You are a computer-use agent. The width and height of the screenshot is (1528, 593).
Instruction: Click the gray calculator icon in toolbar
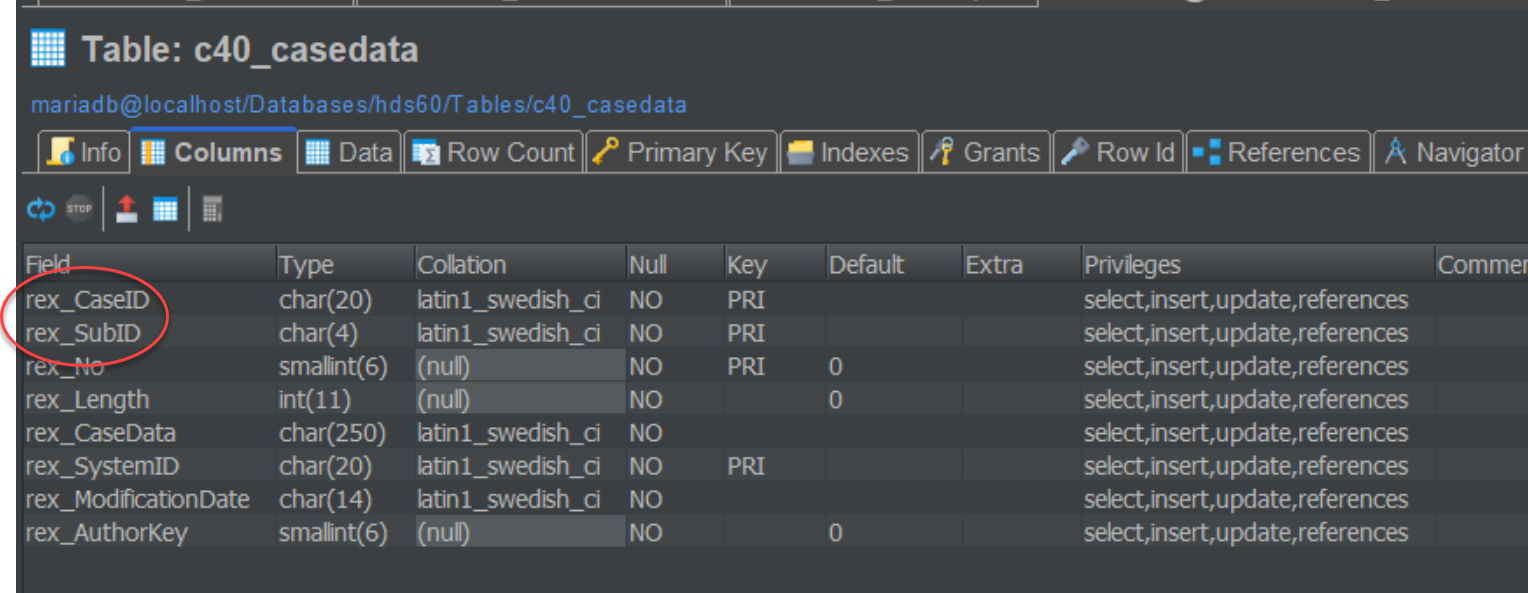pos(212,209)
